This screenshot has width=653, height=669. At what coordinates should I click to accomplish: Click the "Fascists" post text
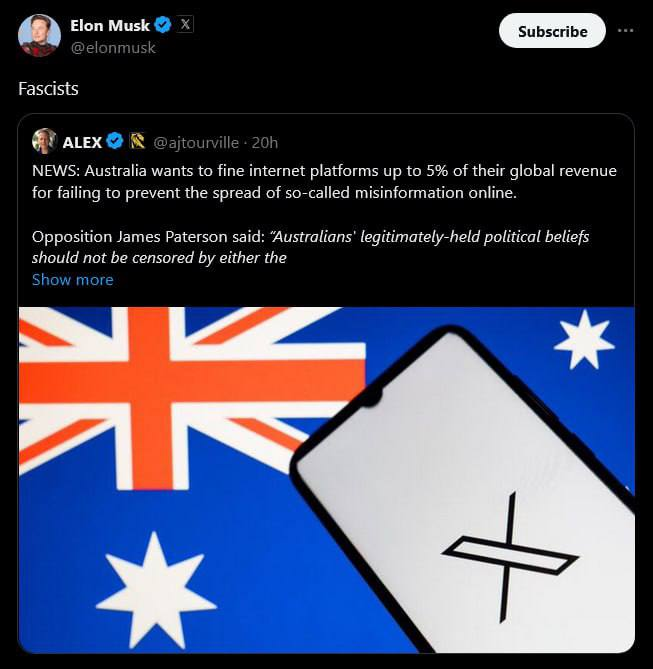[x=48, y=89]
